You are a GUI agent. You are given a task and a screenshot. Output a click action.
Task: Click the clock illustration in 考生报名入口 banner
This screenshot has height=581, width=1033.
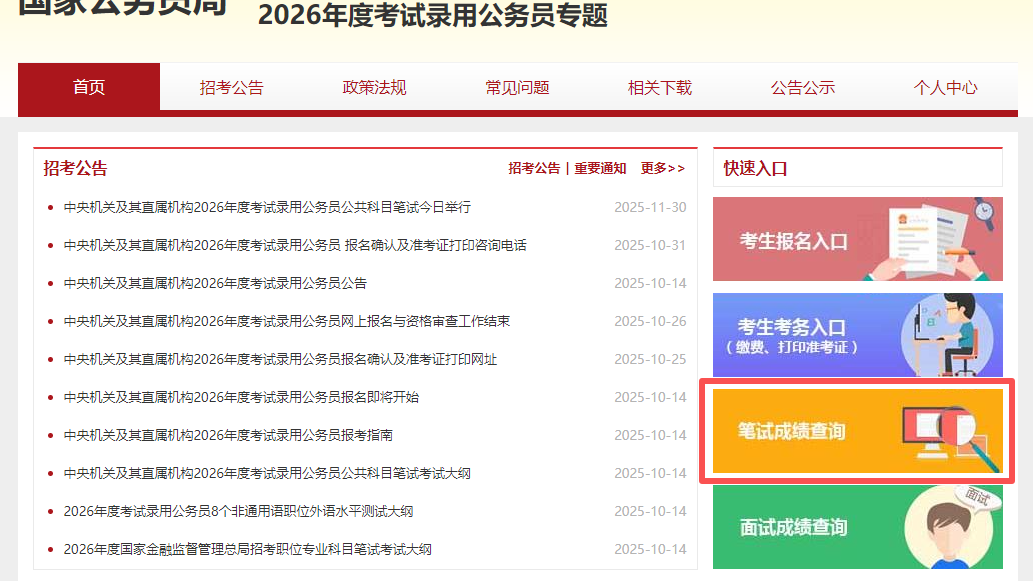[983, 214]
